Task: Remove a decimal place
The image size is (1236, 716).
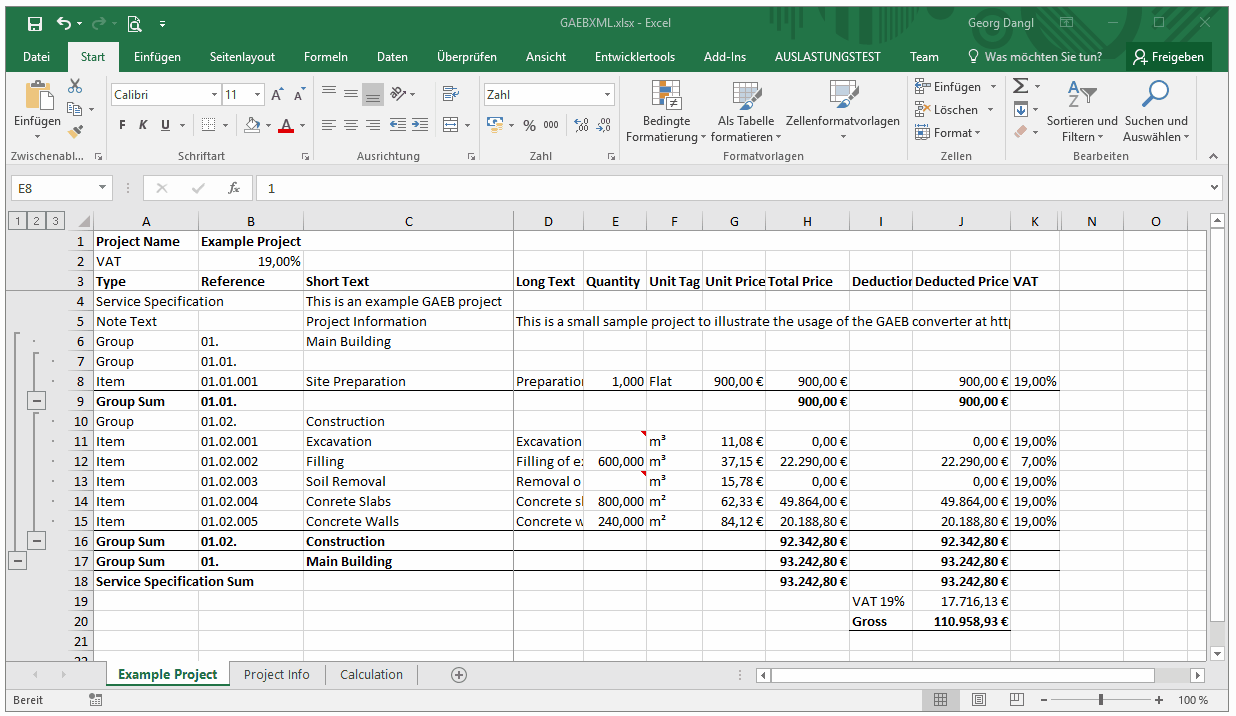Action: [603, 125]
